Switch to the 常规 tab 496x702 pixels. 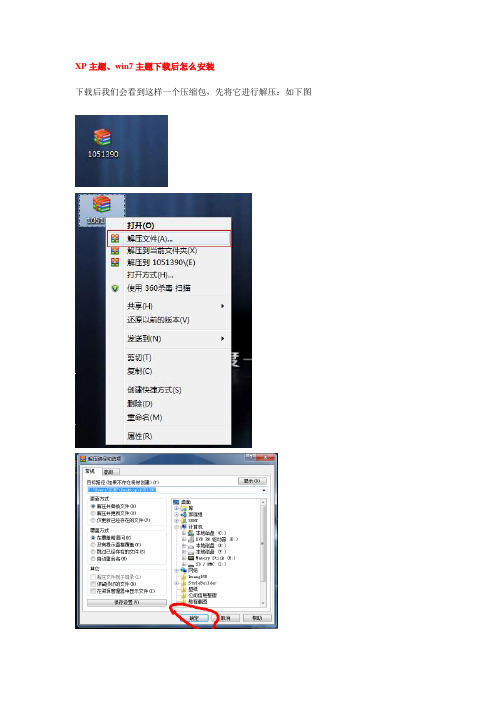90,471
